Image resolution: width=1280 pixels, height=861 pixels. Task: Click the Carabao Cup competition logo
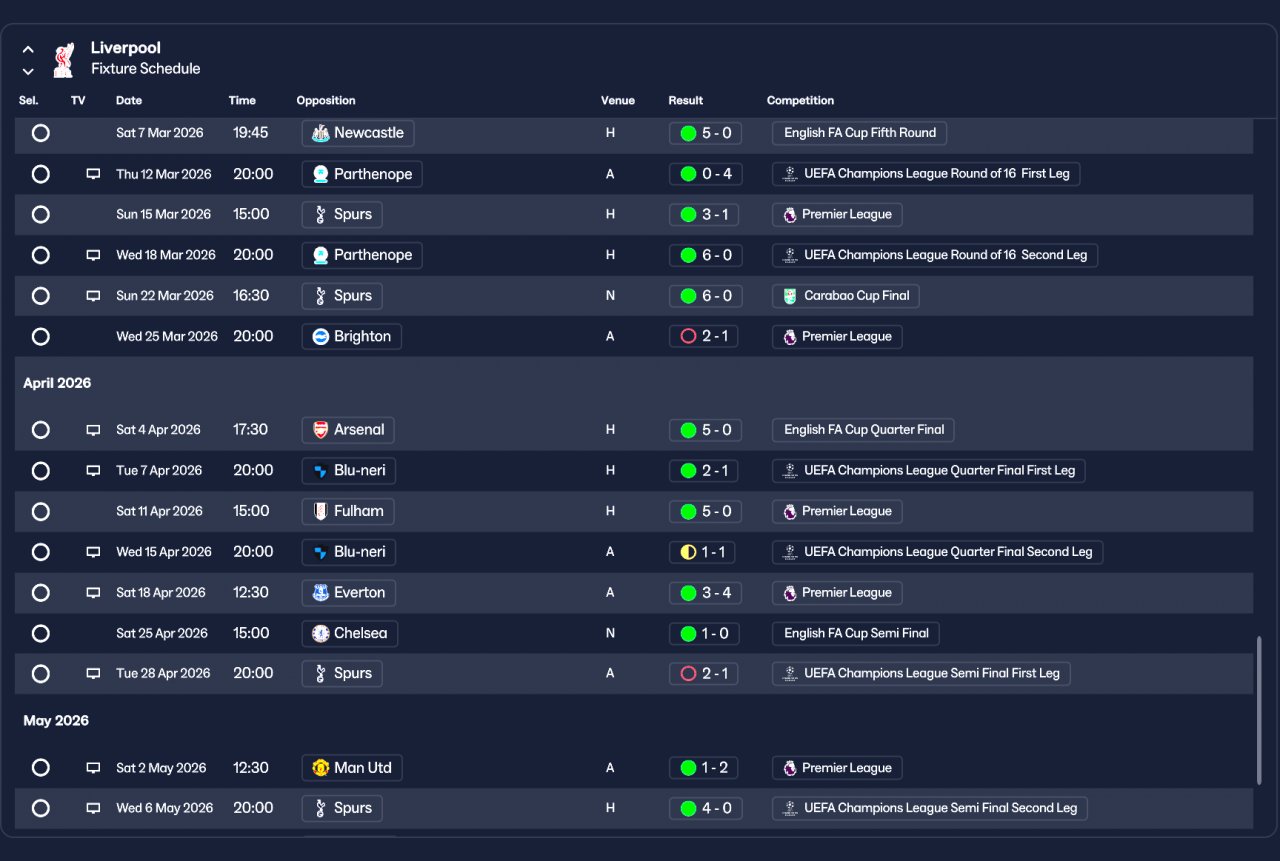click(x=790, y=296)
